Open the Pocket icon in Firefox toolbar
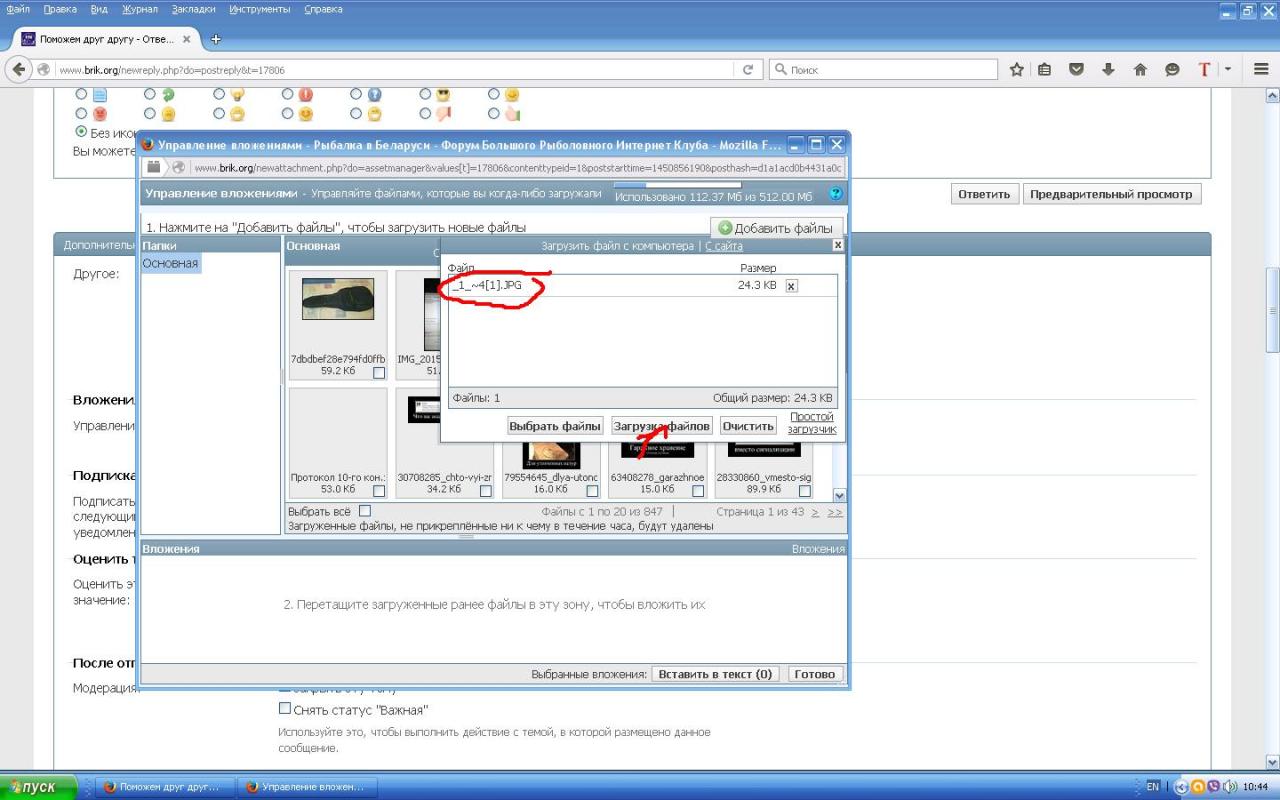The height and width of the screenshot is (800, 1280). tap(1077, 70)
